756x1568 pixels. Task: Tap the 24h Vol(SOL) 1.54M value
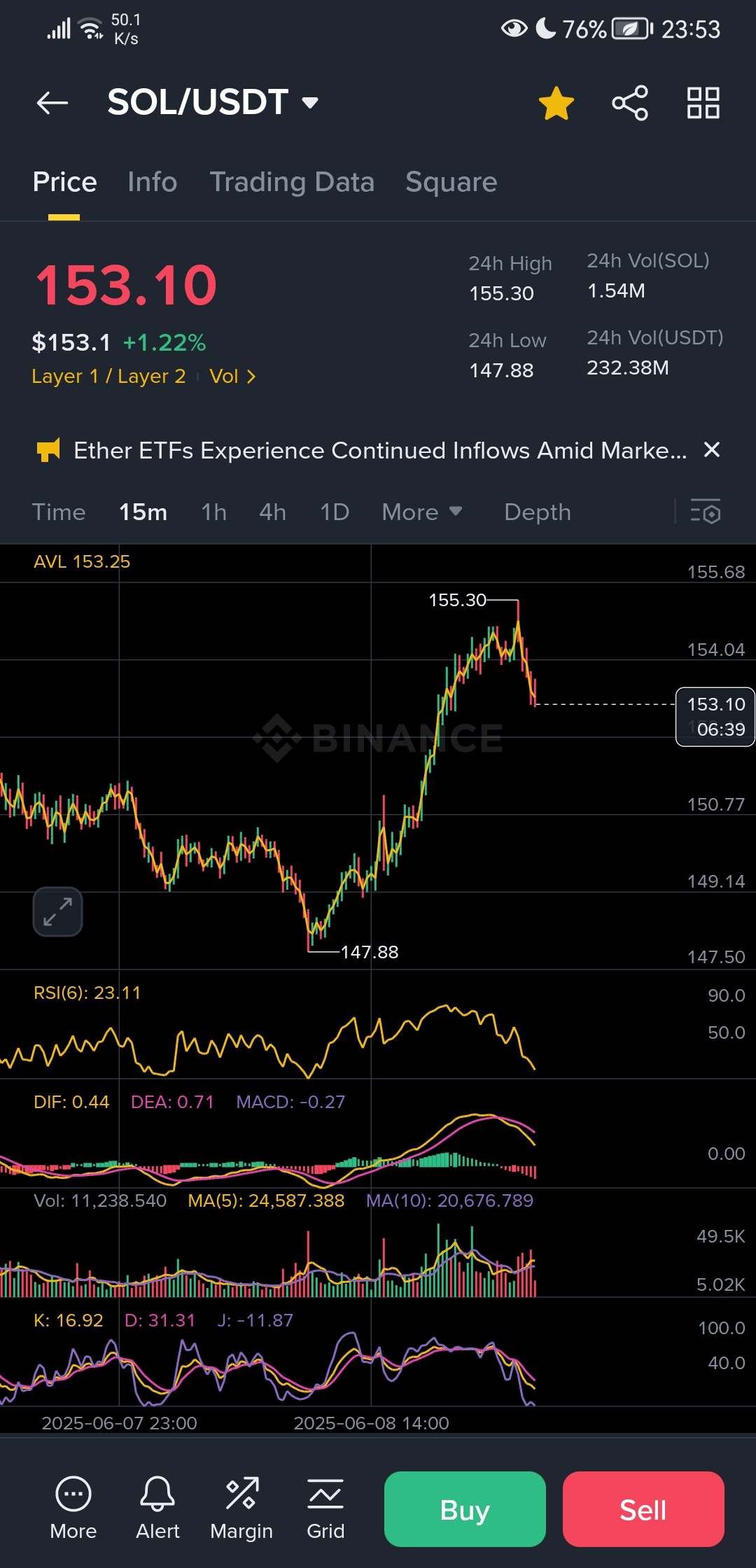point(616,290)
